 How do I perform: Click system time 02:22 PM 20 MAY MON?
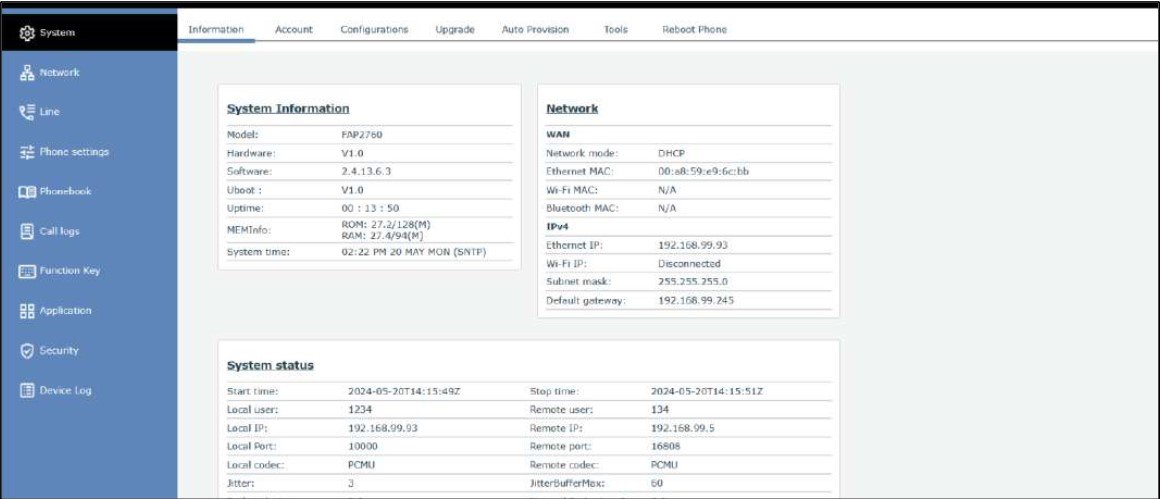415,252
